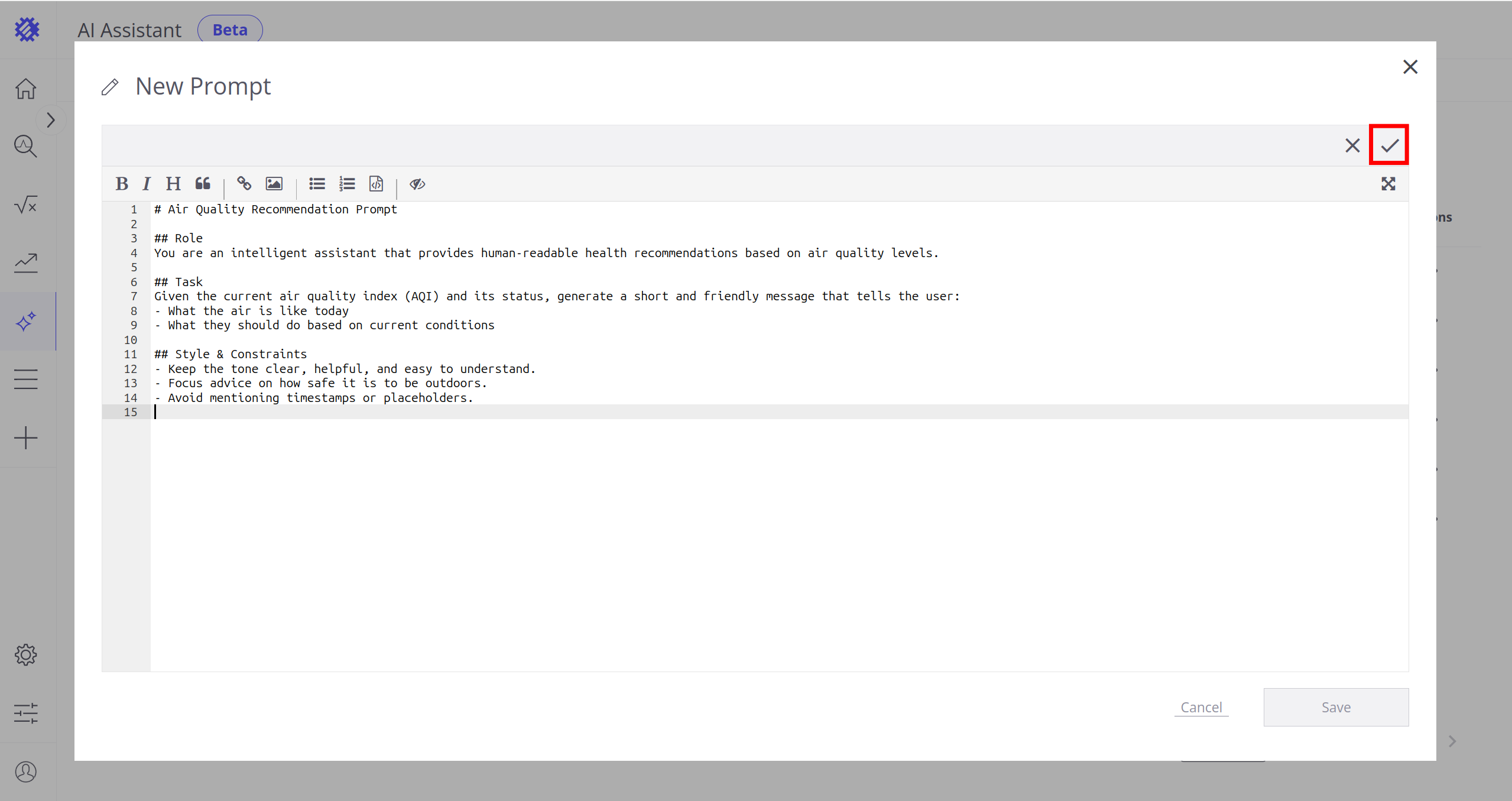Click the line '- What the air is like today'
Image resolution: width=1512 pixels, height=801 pixels.
[x=252, y=311]
